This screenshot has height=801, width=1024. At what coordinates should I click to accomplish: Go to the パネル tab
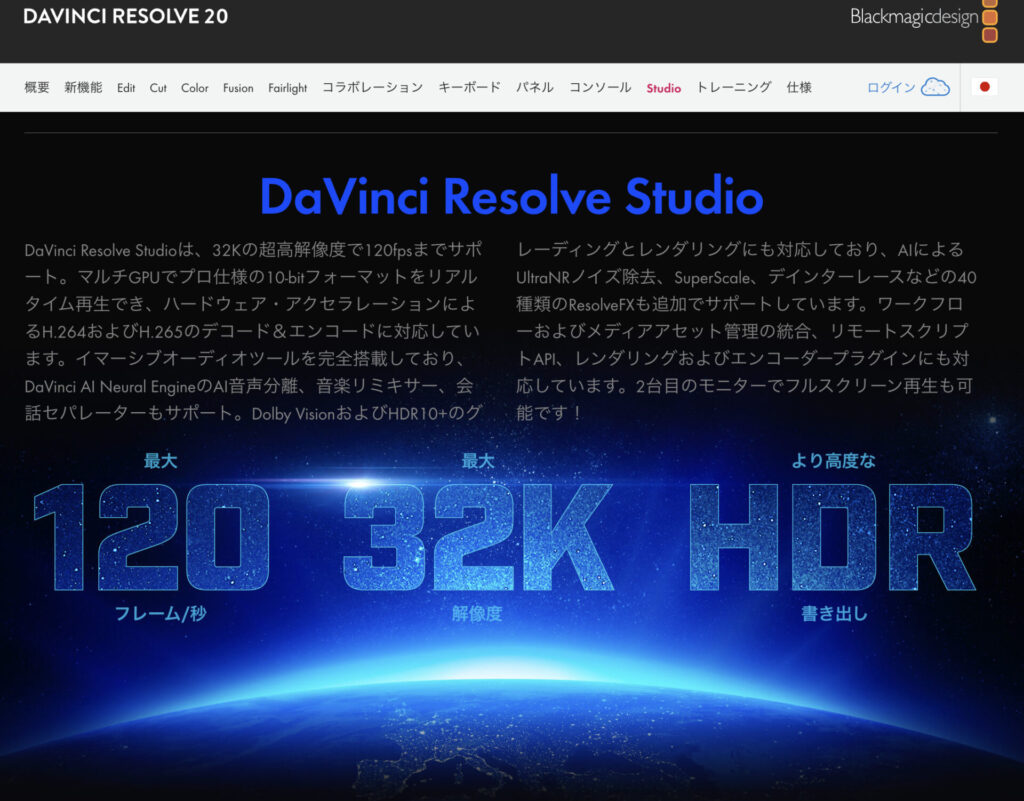click(534, 88)
